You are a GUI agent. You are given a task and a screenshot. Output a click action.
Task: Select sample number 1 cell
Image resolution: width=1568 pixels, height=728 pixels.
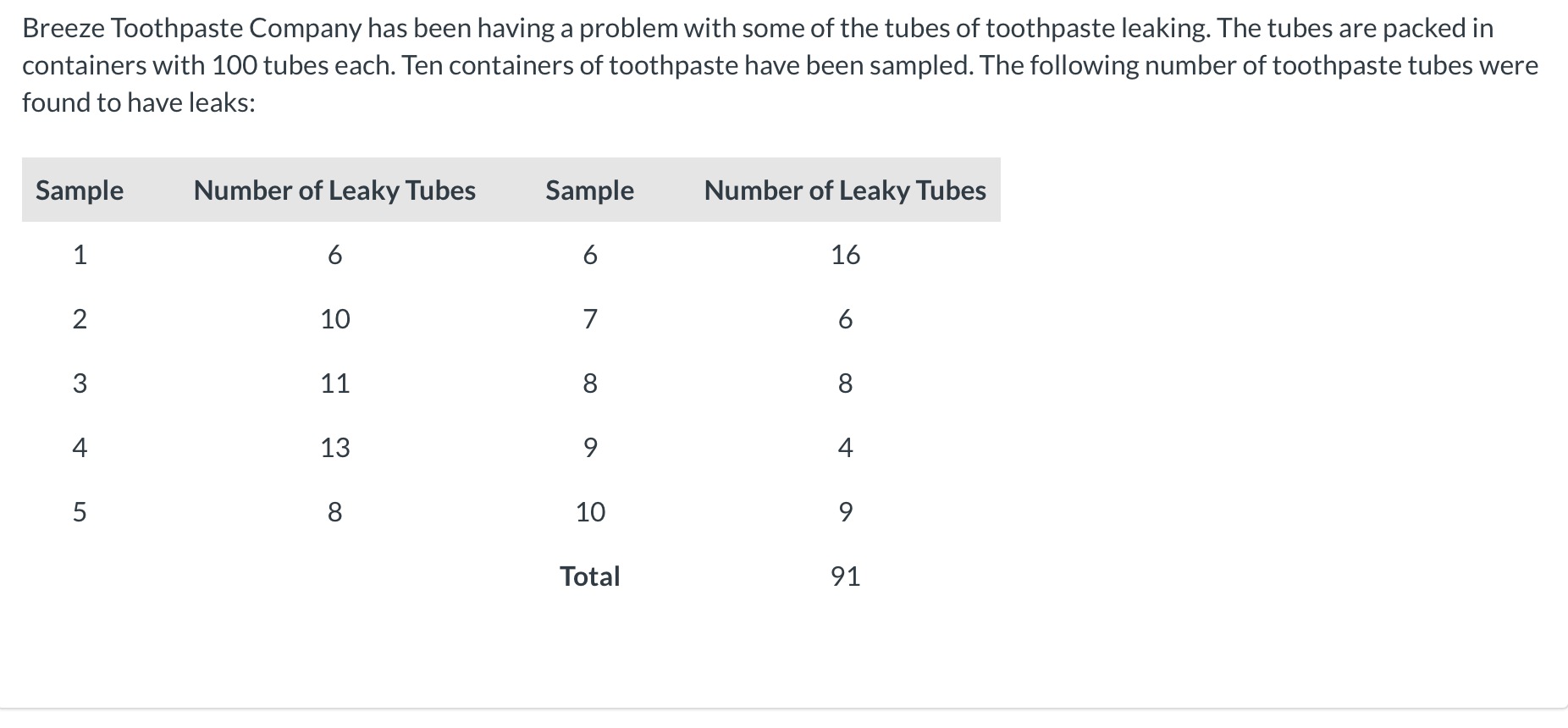[80, 255]
